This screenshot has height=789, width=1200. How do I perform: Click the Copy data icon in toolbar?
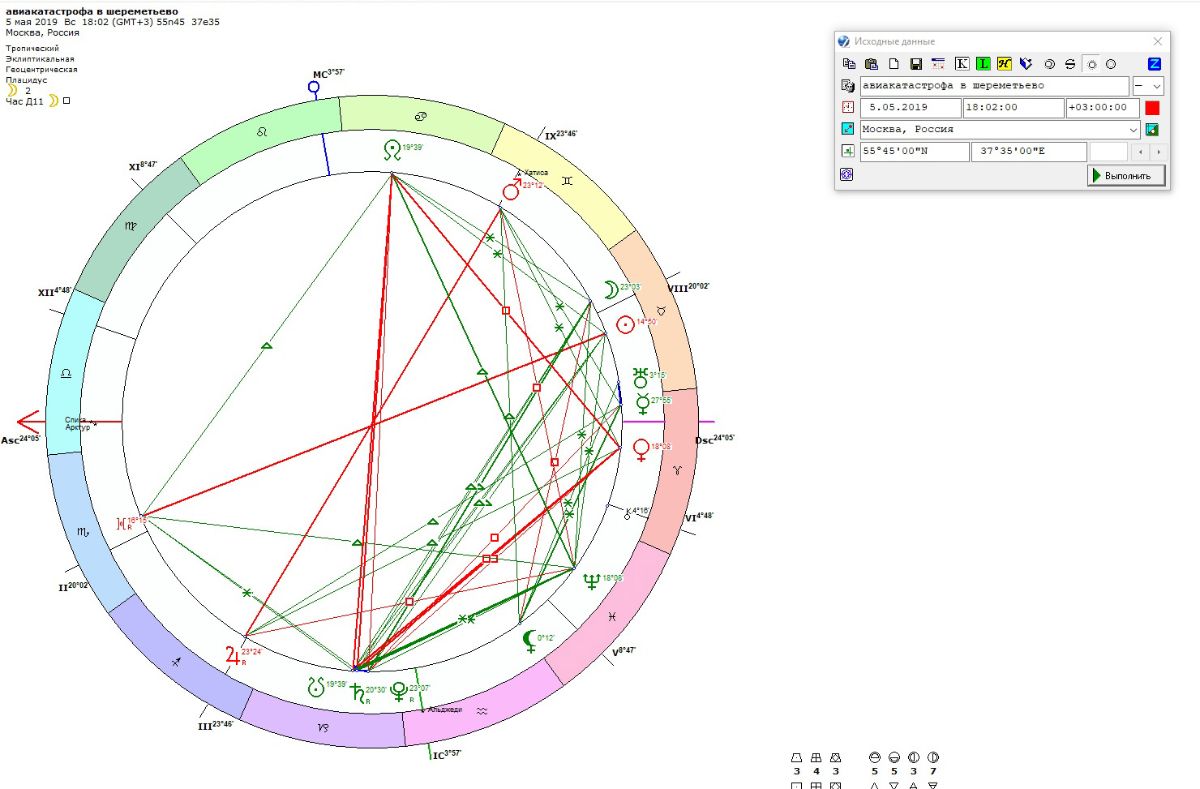pos(849,64)
